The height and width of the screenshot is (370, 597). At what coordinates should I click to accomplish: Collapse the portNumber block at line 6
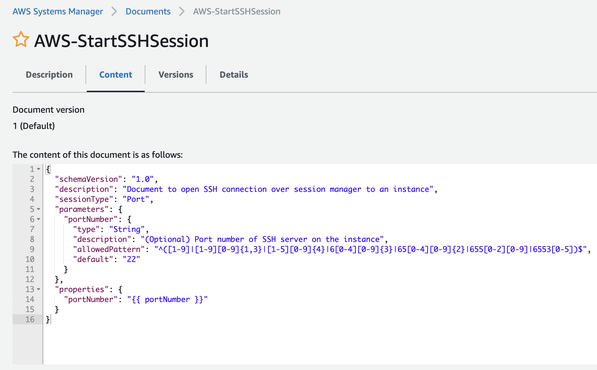(38, 219)
